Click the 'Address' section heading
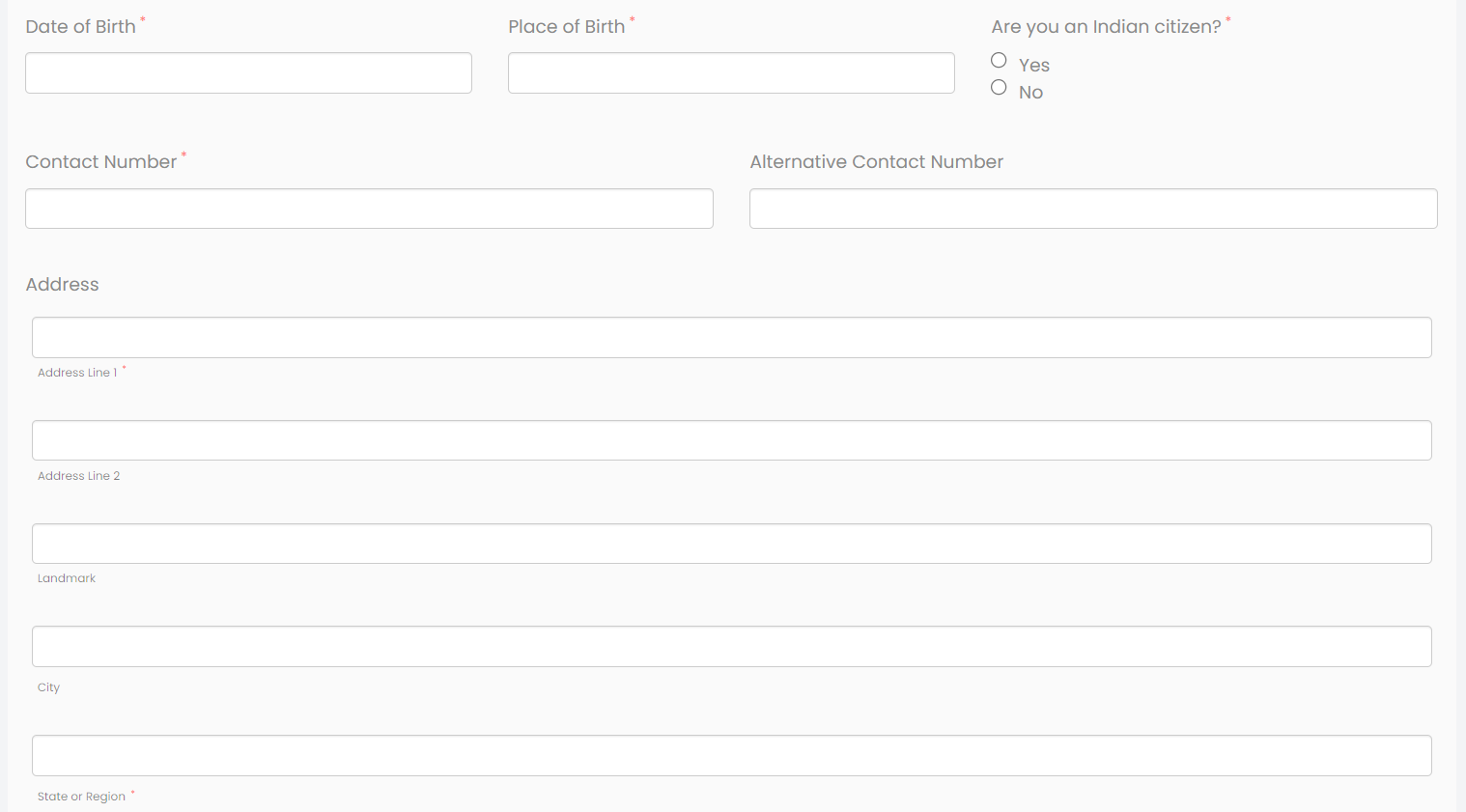 coord(62,285)
